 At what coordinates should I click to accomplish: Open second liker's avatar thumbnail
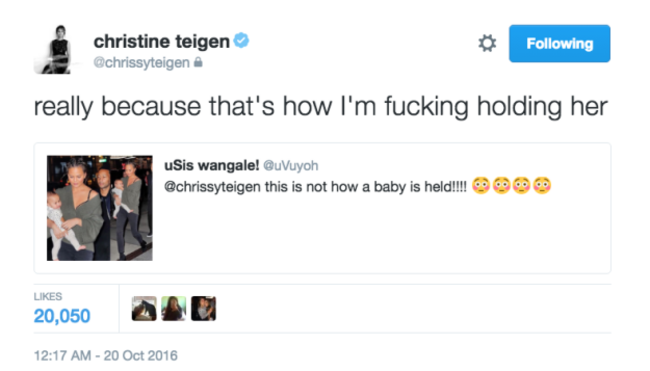[x=173, y=308]
